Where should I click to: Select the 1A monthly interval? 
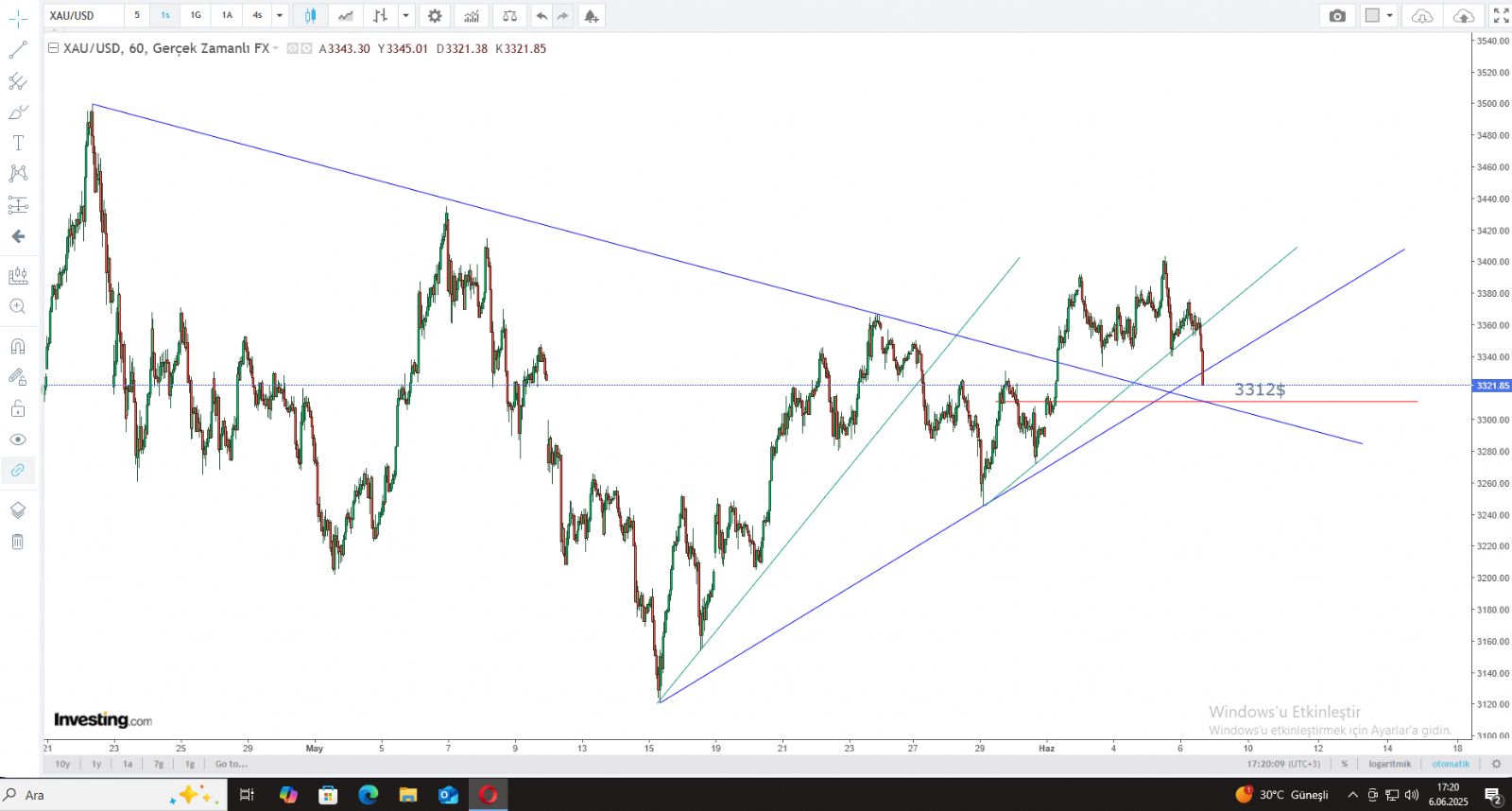(x=227, y=15)
